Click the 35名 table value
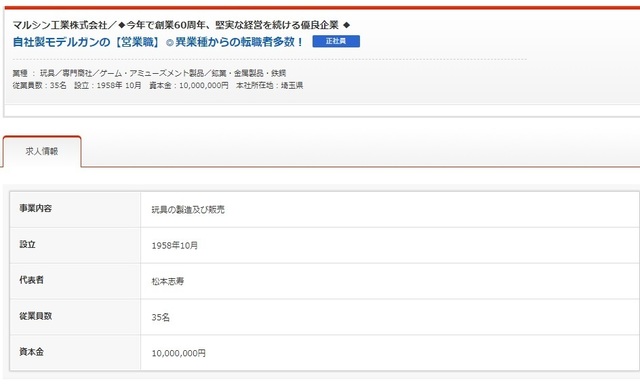The height and width of the screenshot is (384, 640). tap(160, 317)
